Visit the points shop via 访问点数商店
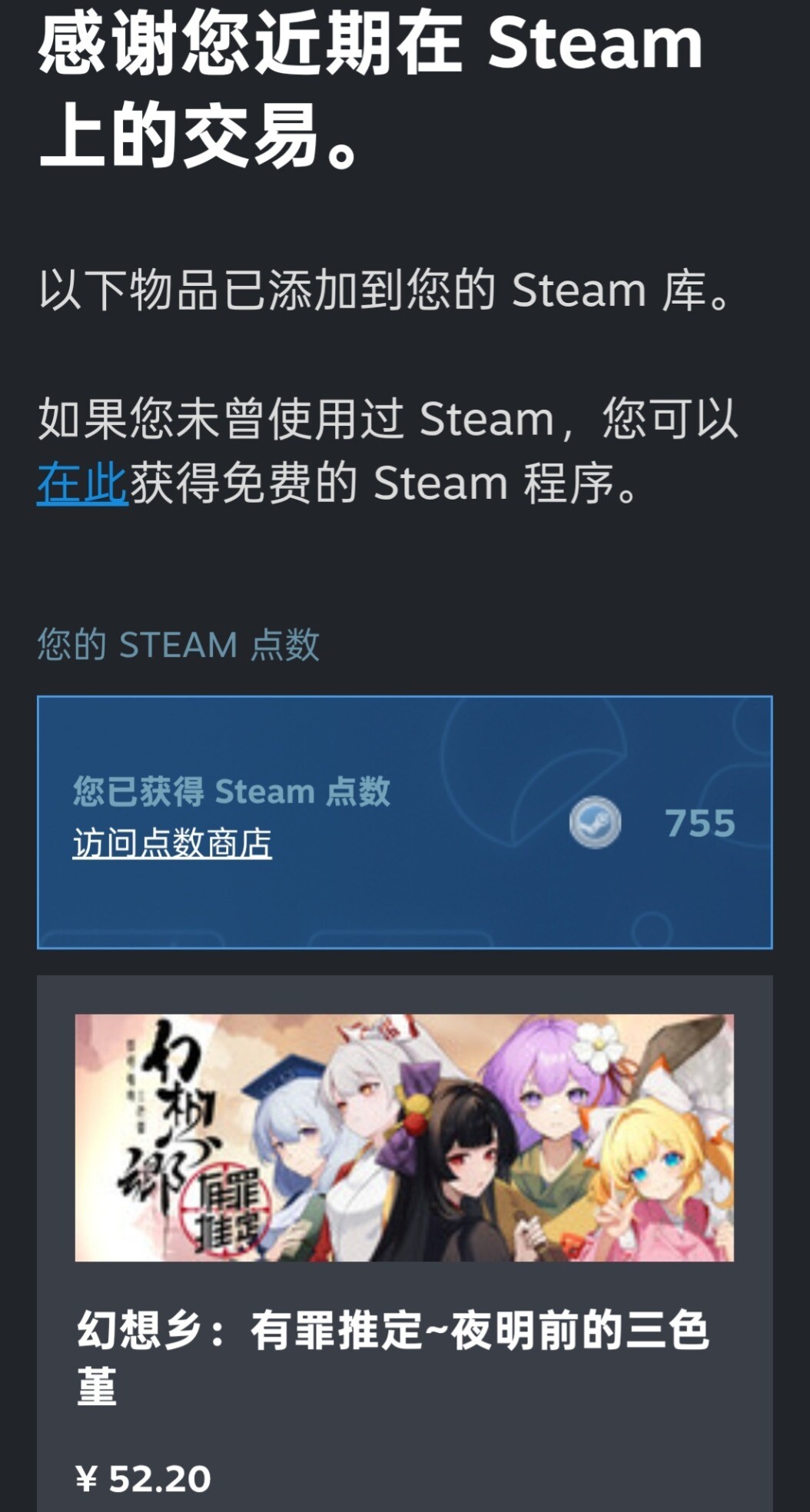This screenshot has width=810, height=1512. 172,843
